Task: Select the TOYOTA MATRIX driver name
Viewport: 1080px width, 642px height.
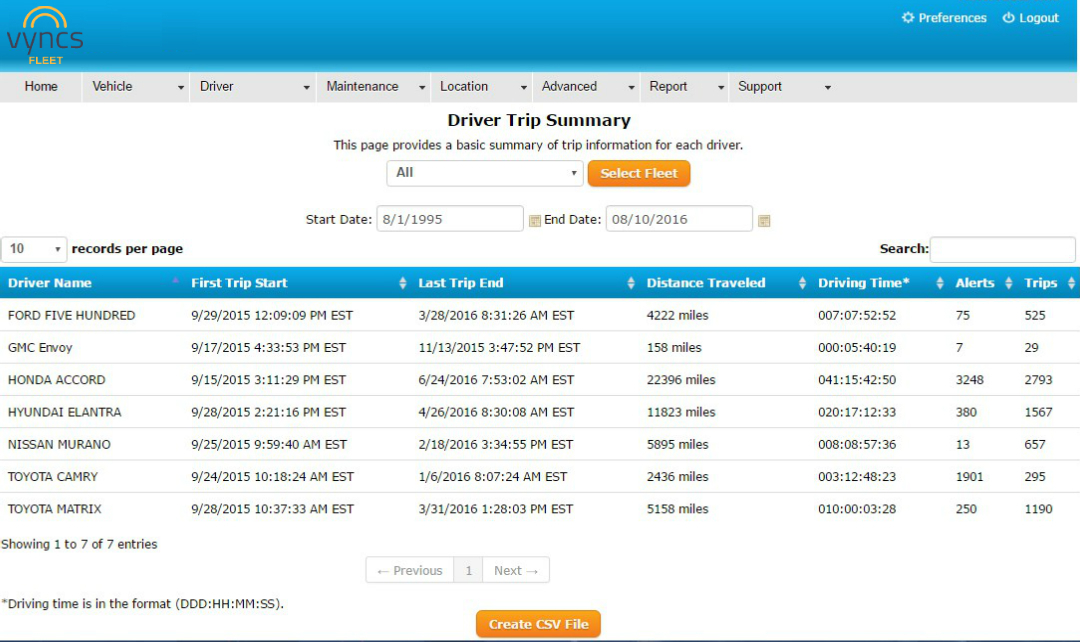Action: pos(54,509)
